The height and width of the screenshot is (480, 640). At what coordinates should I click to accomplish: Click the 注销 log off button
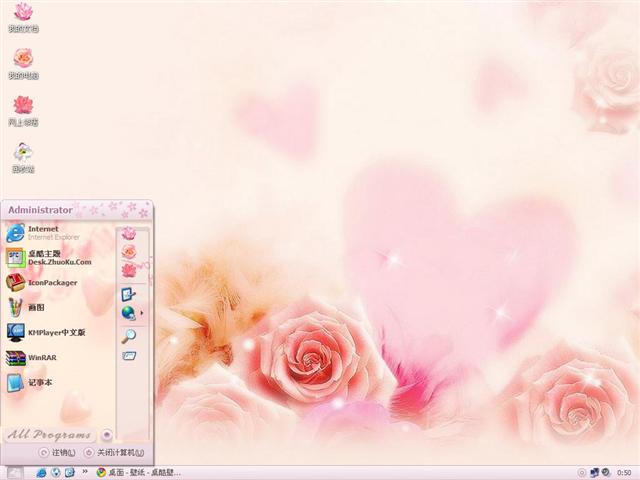click(58, 453)
